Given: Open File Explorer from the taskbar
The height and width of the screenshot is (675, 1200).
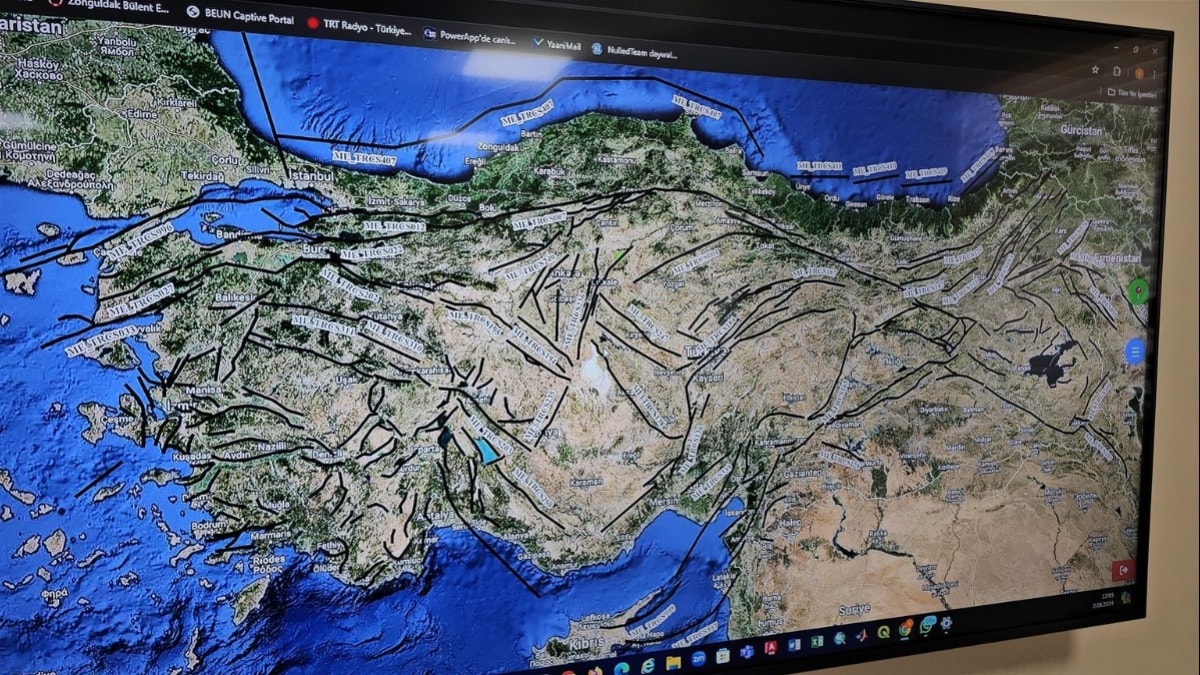Looking at the screenshot, I should (673, 662).
